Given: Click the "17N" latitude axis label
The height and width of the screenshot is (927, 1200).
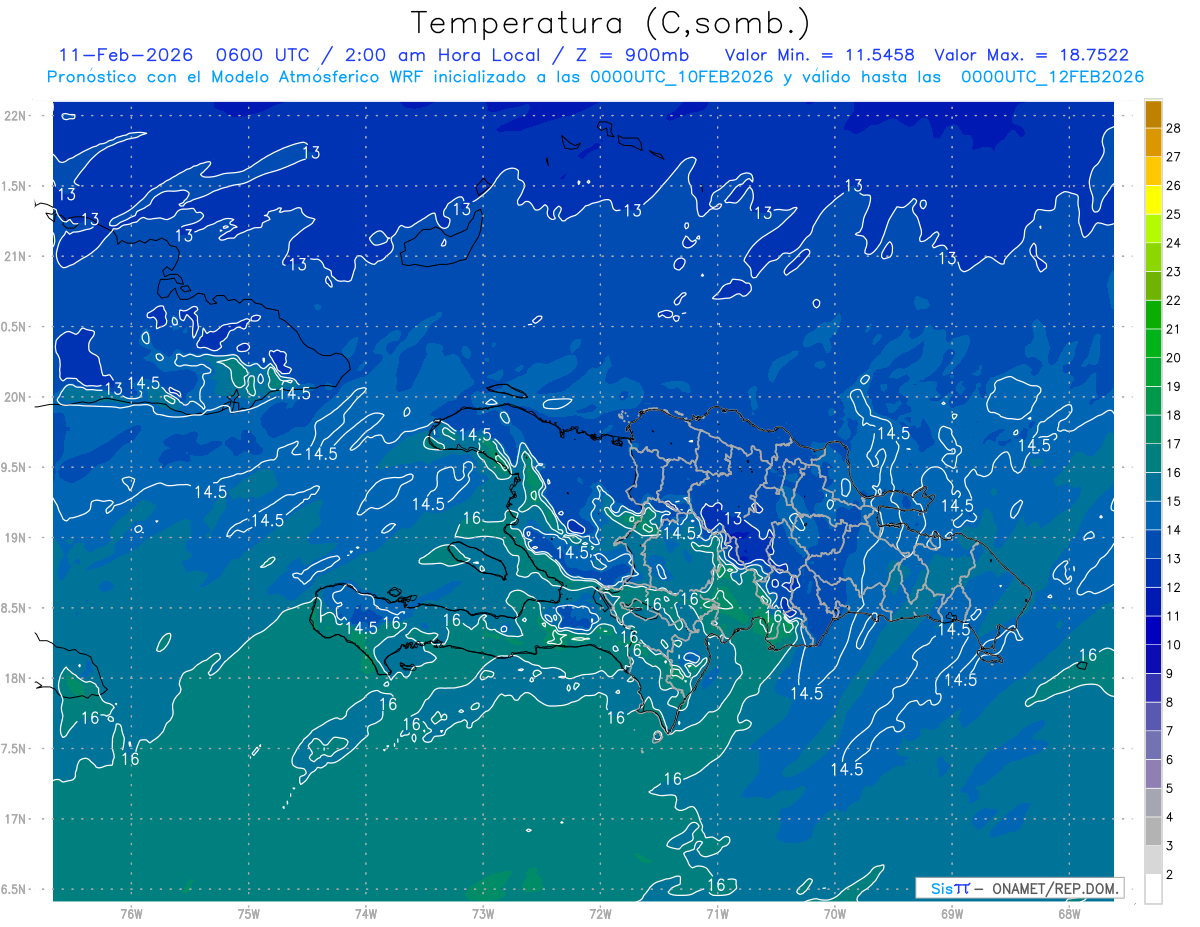Looking at the screenshot, I should pos(17,819).
